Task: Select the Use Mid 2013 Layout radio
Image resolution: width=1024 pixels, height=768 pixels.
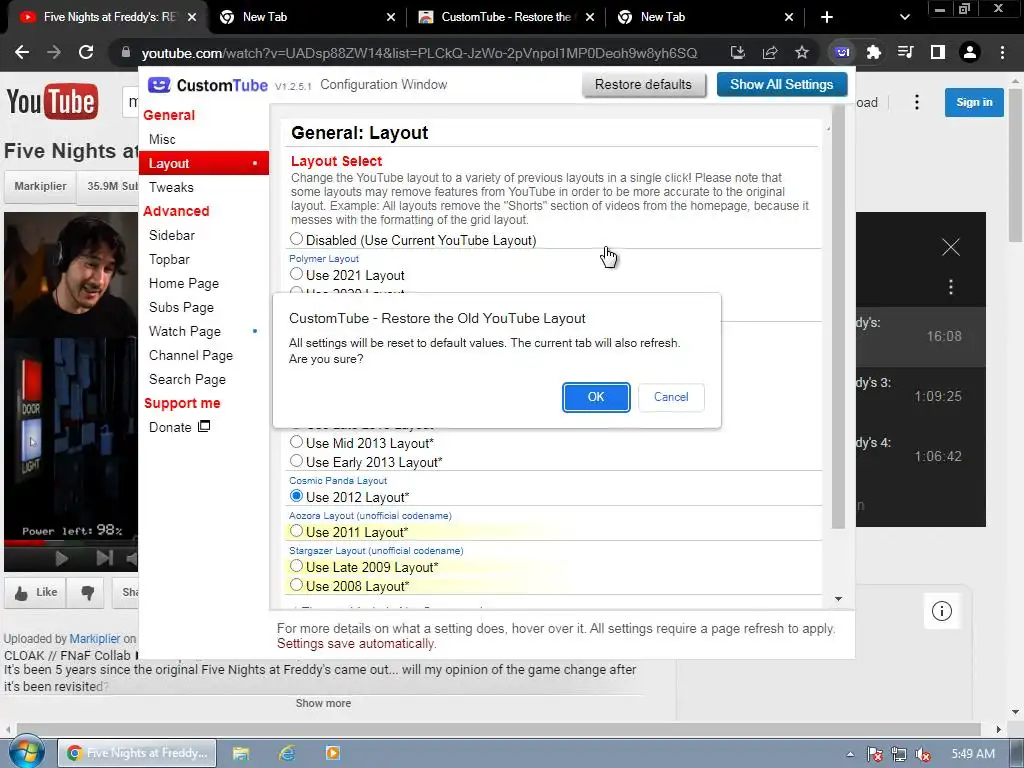Action: pos(296,442)
